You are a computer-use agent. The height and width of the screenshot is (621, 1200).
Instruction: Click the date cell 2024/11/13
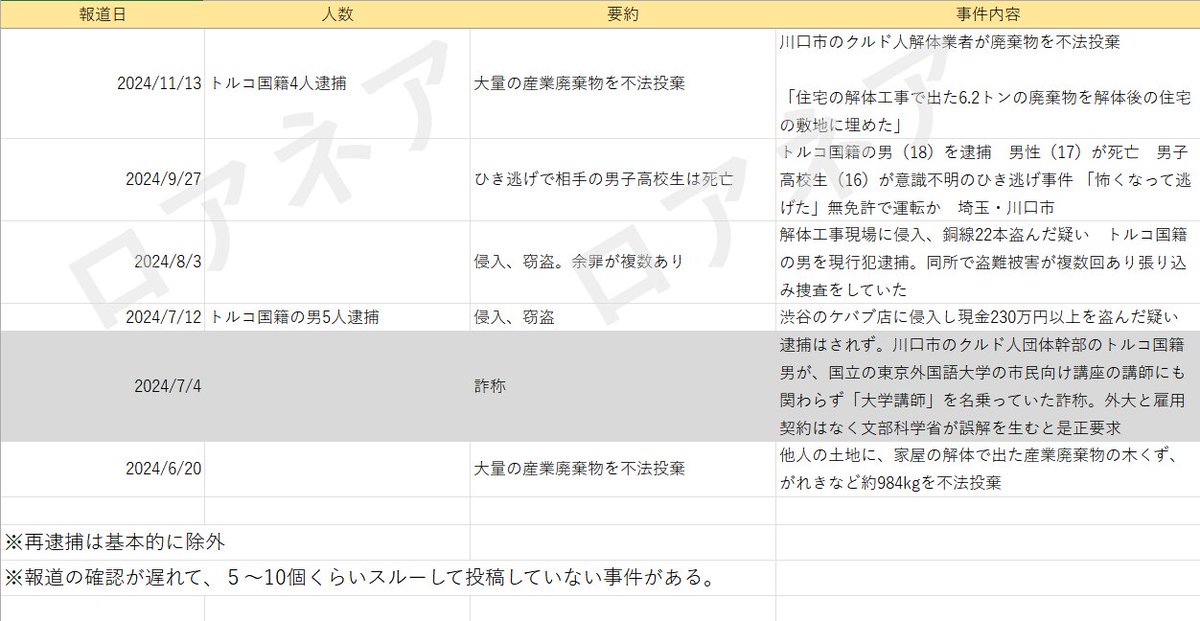coord(102,84)
